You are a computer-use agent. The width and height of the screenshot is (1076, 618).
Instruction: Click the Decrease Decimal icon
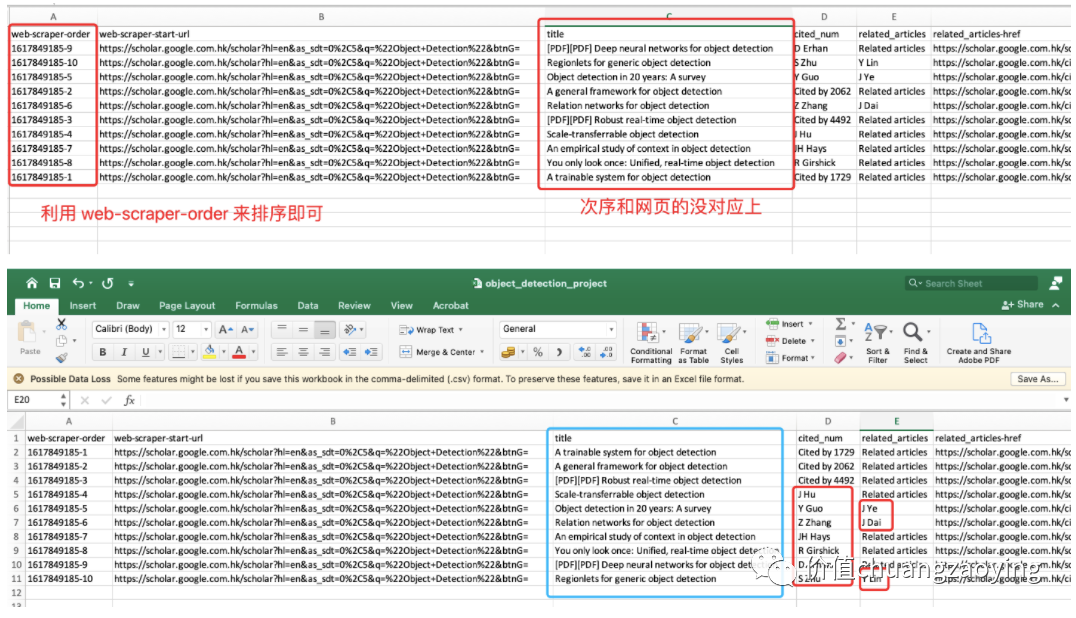607,352
